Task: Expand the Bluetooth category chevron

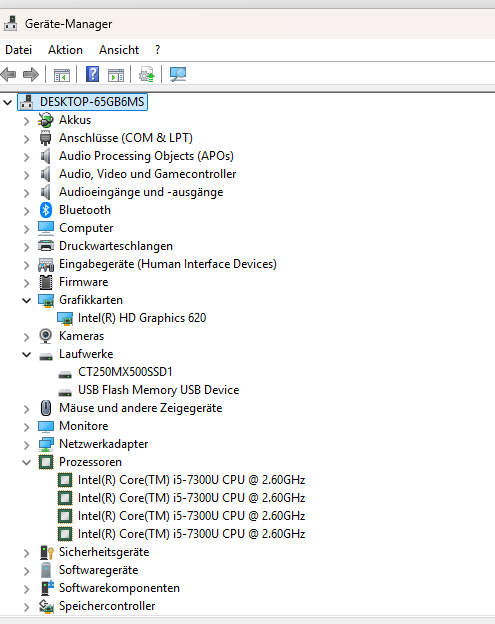Action: pos(26,211)
